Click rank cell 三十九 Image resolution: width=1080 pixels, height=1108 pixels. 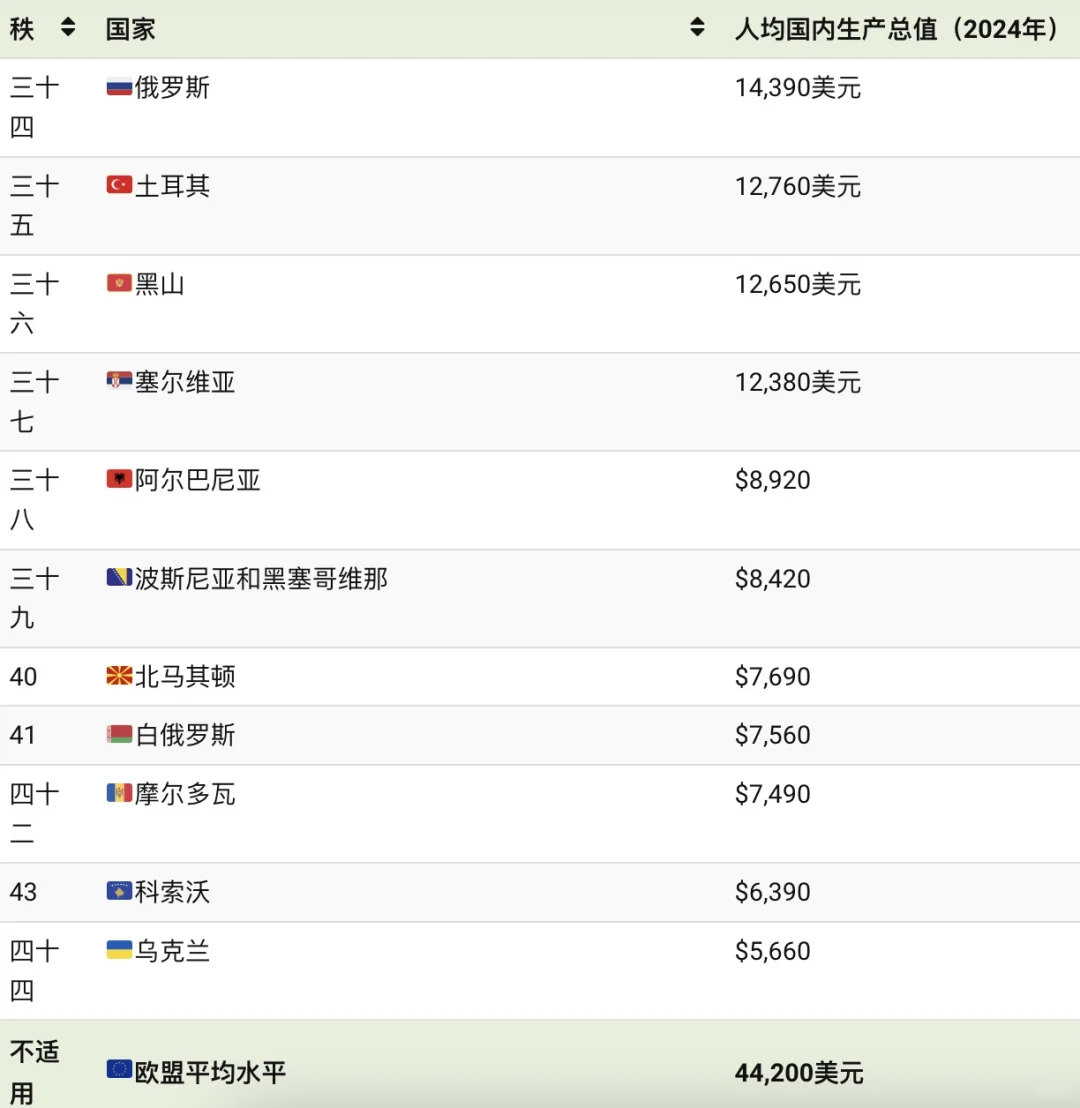[x=34, y=599]
